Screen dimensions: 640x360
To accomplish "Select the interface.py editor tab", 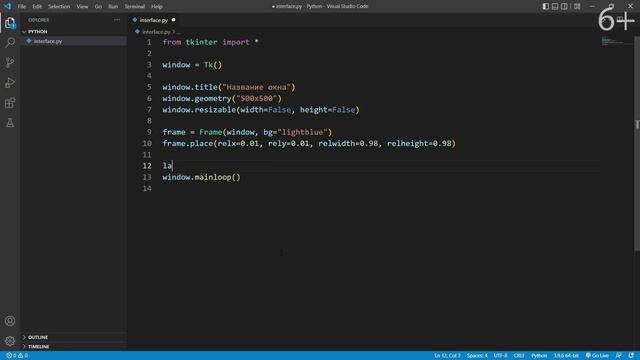I will pos(153,20).
